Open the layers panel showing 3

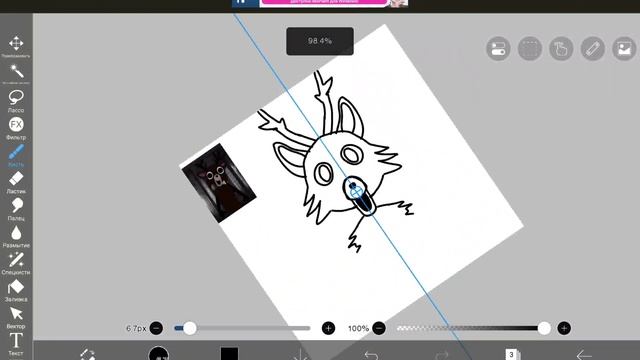pos(512,354)
